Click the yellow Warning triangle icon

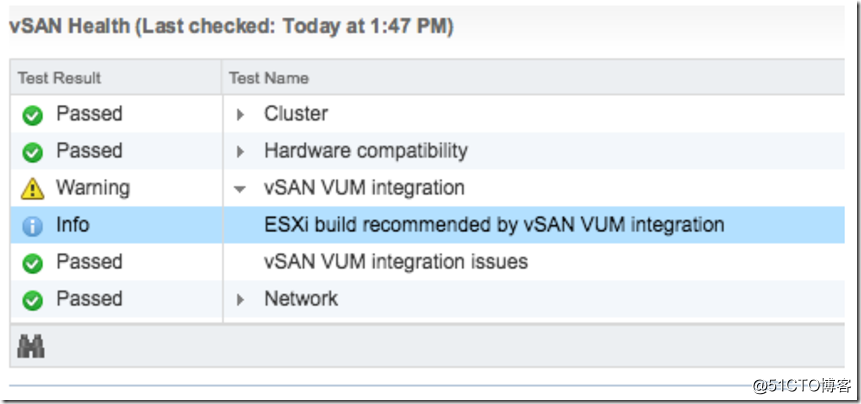point(32,189)
